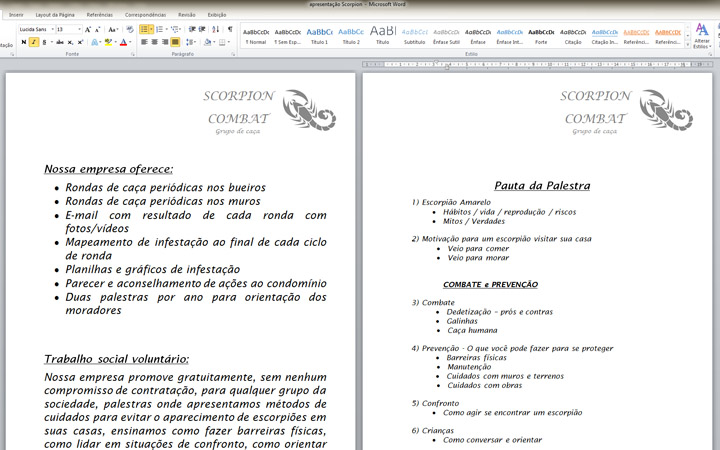Open borders dropdown arrow

tap(229, 42)
